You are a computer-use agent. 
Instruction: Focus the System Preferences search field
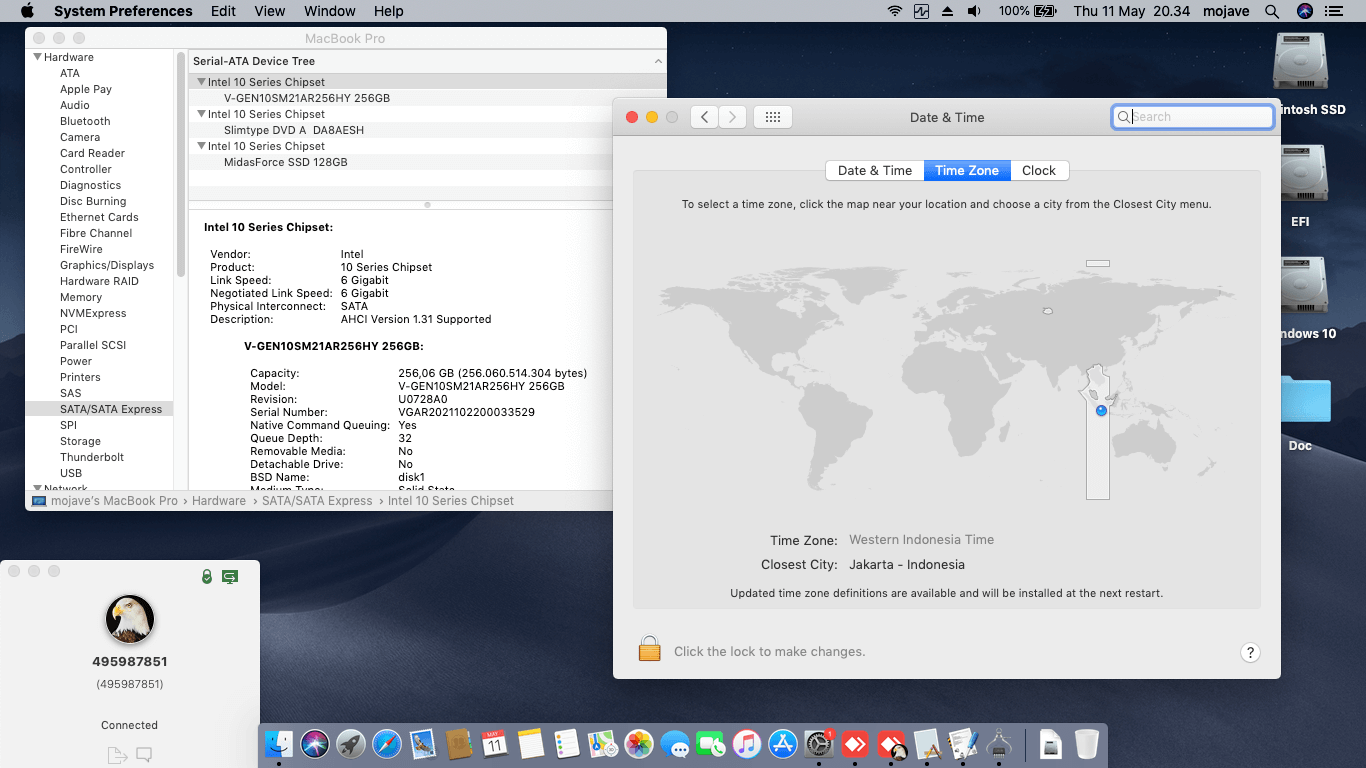tap(1193, 117)
